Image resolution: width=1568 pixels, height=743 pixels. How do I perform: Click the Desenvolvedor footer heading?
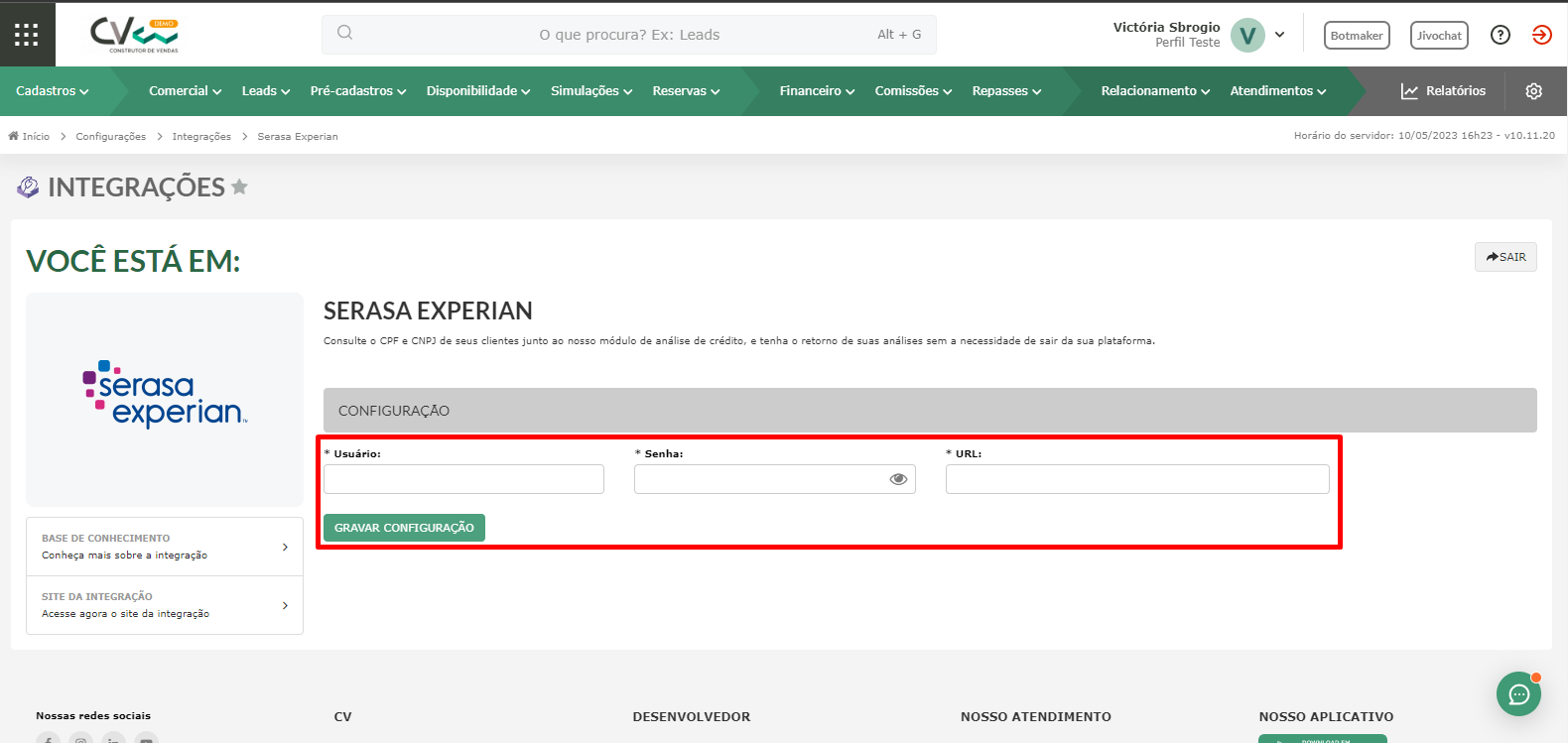[692, 716]
